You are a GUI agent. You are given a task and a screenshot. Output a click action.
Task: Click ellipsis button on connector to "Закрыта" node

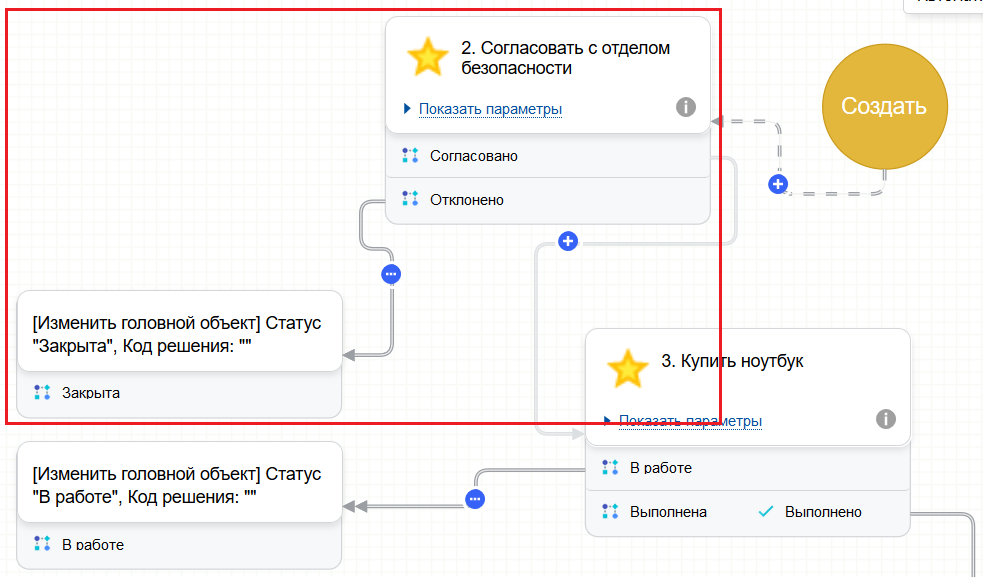pyautogui.click(x=391, y=273)
